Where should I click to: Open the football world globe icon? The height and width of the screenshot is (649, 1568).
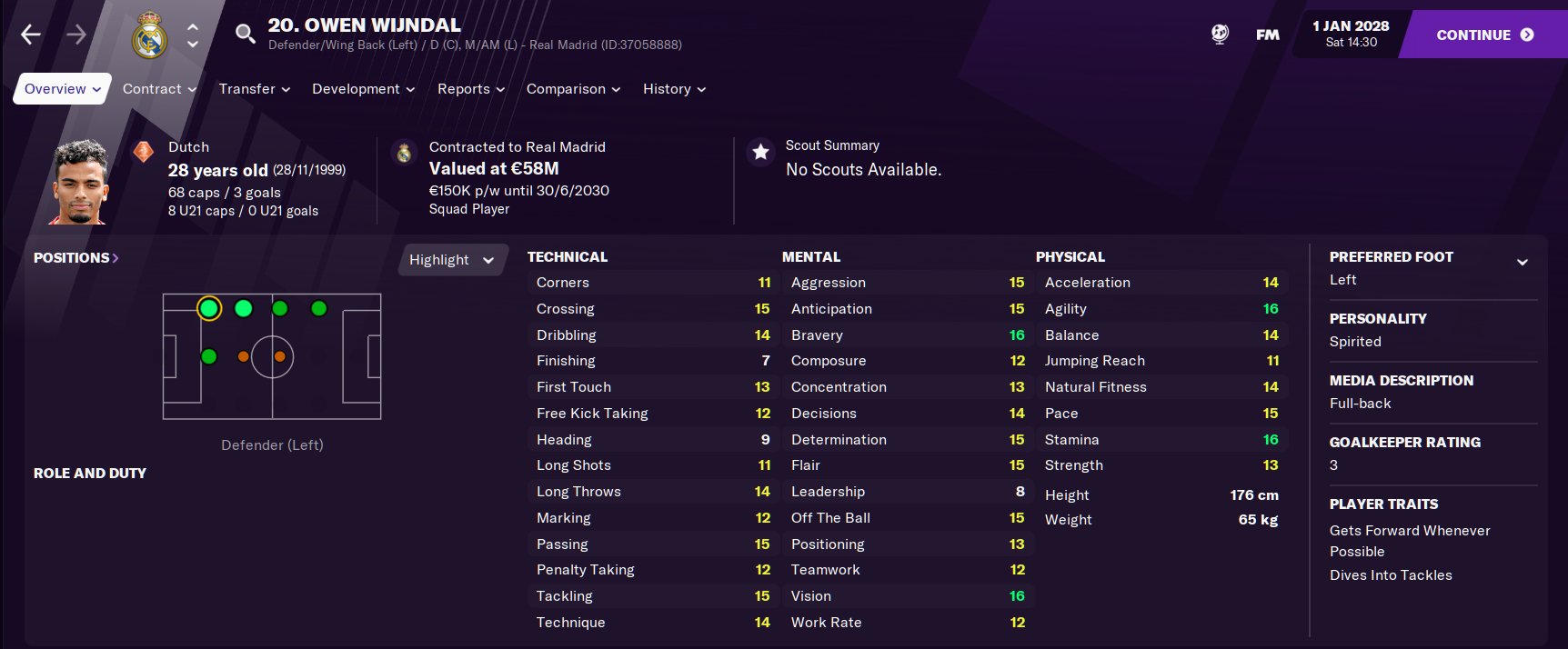[1220, 35]
